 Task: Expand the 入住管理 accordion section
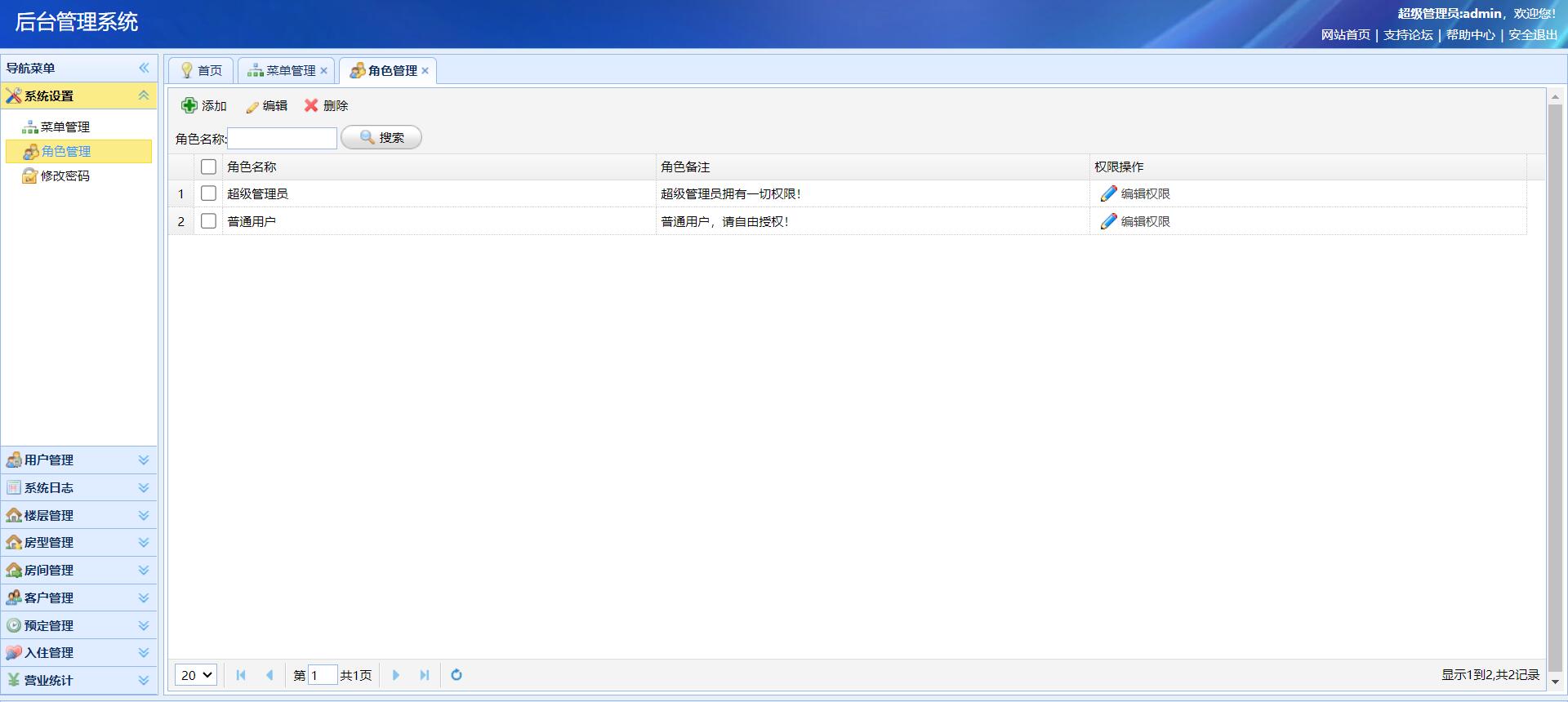point(144,652)
